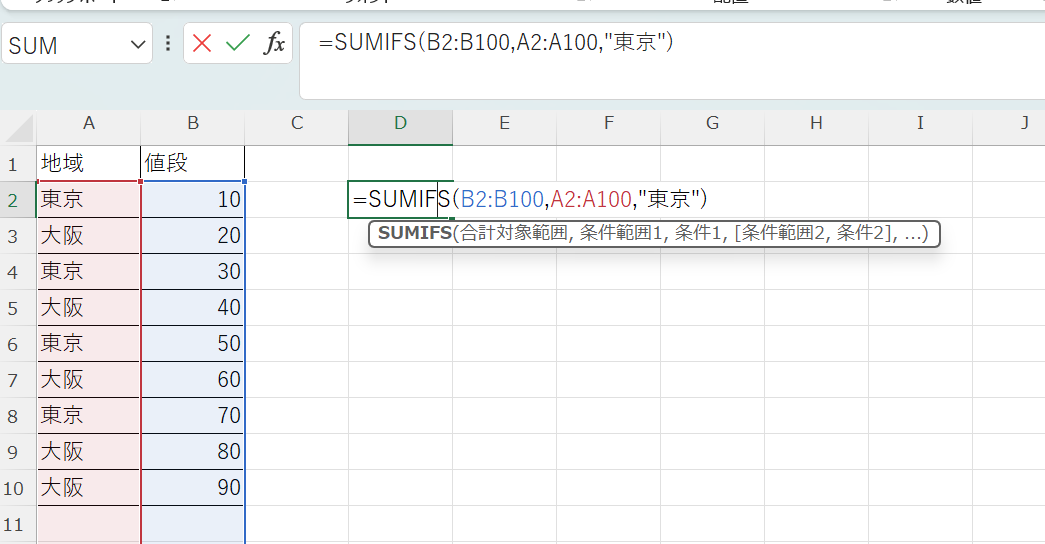Select the row 11 header
Viewport: 1045px width, 544px height.
coord(14,524)
